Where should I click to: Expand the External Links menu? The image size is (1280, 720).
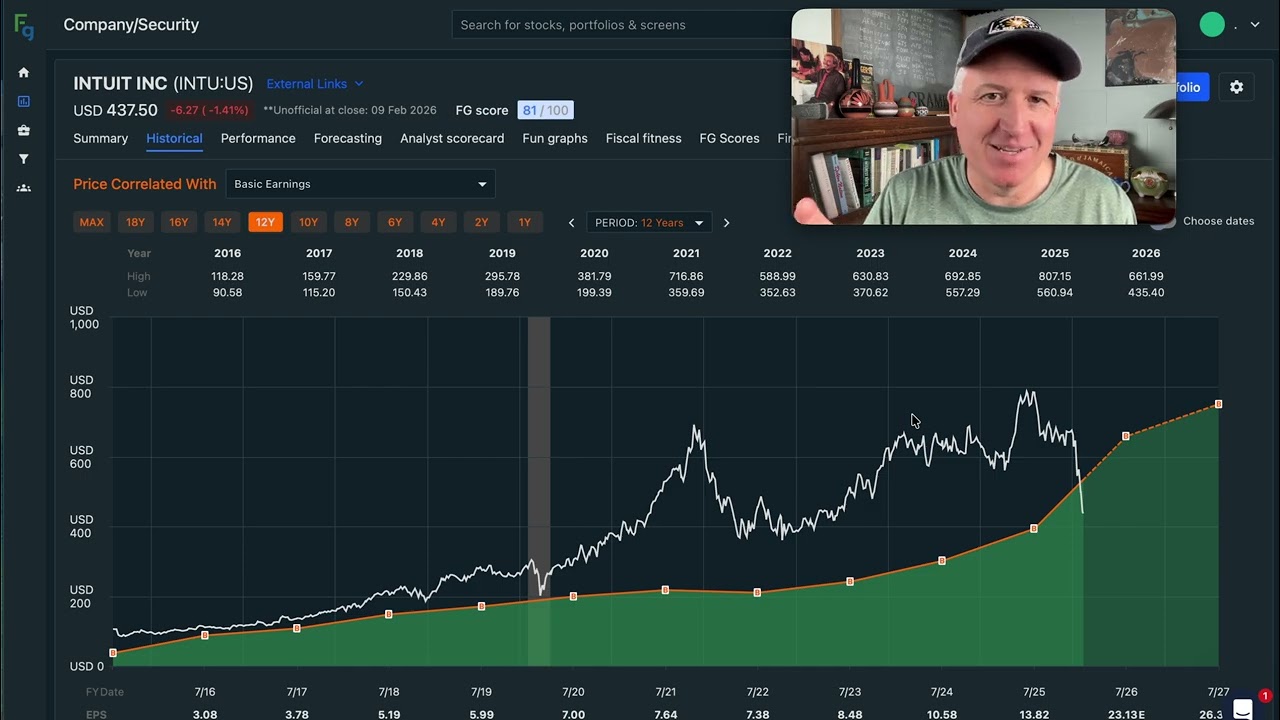[315, 84]
